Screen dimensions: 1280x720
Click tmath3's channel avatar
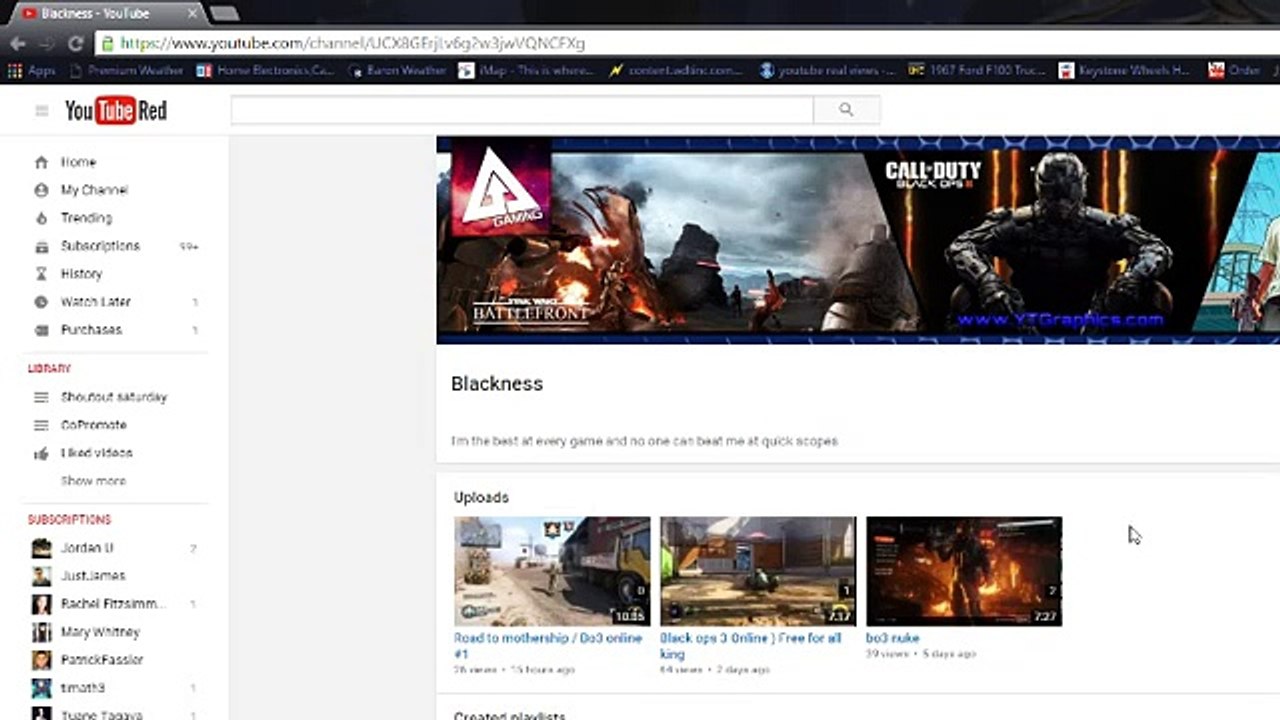pyautogui.click(x=41, y=688)
